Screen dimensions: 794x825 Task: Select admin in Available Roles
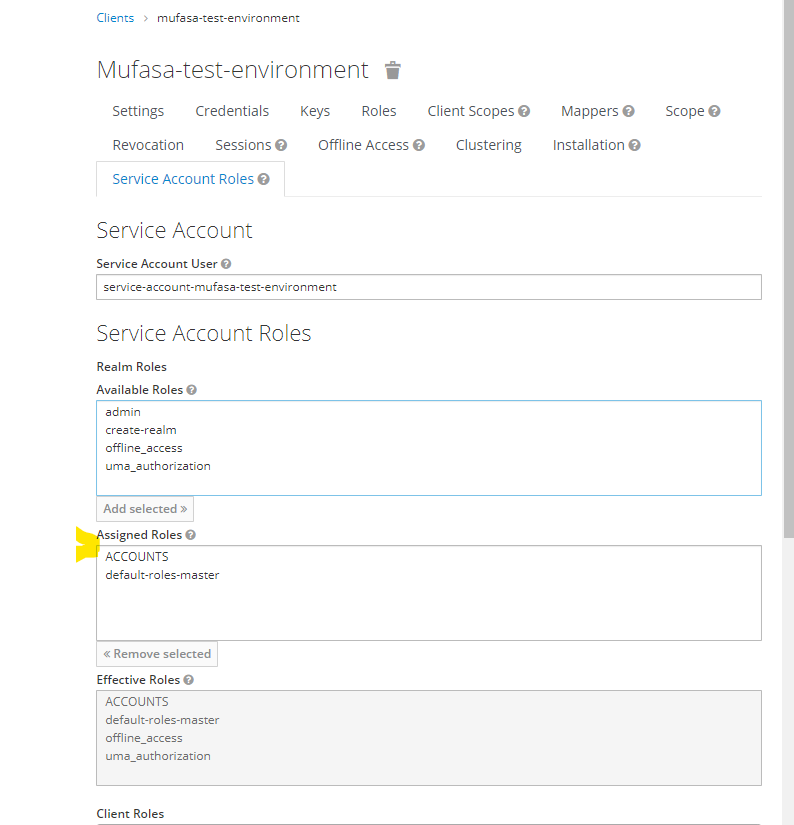pyautogui.click(x=123, y=412)
